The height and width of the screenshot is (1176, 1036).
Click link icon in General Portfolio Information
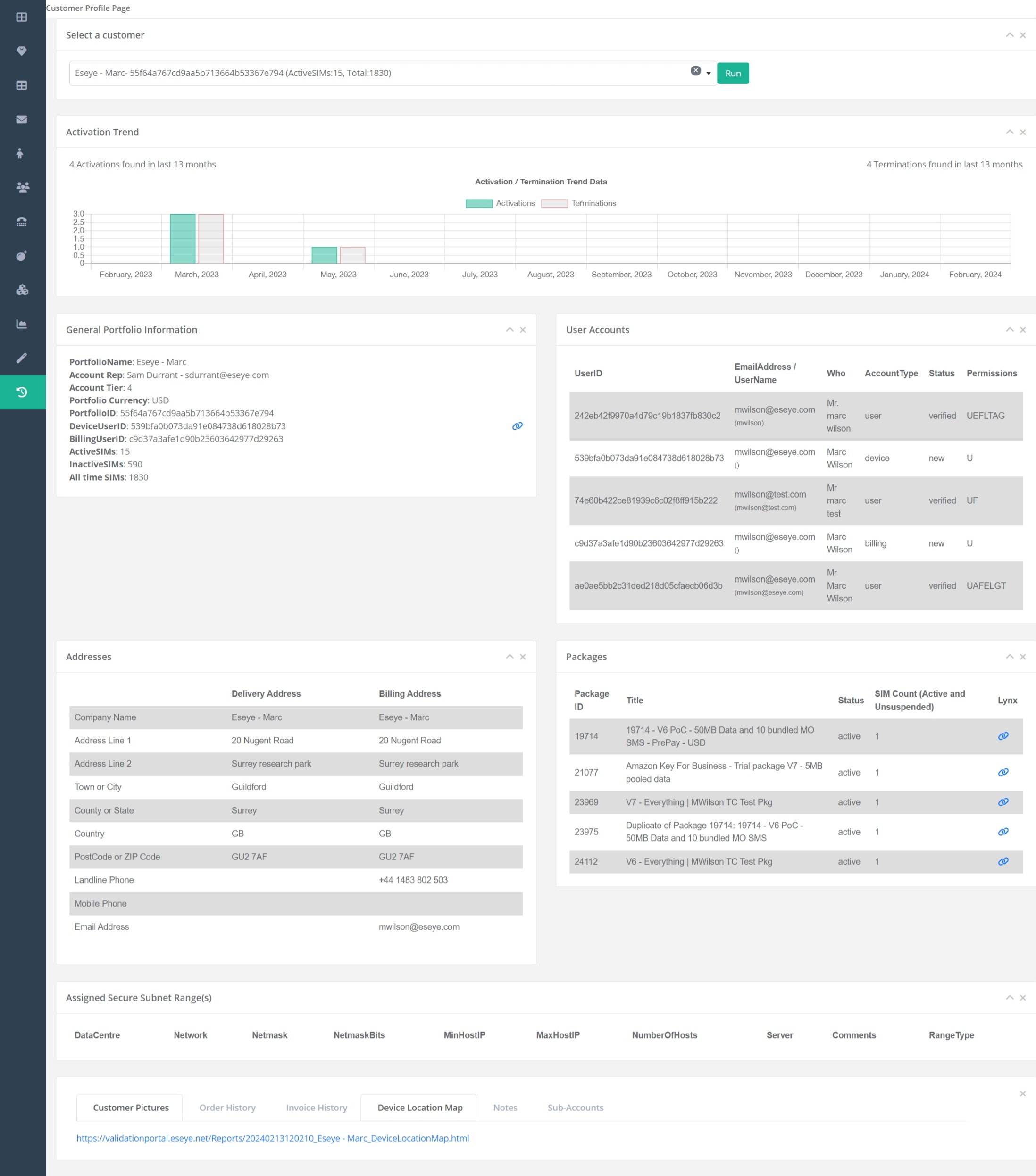pos(517,426)
